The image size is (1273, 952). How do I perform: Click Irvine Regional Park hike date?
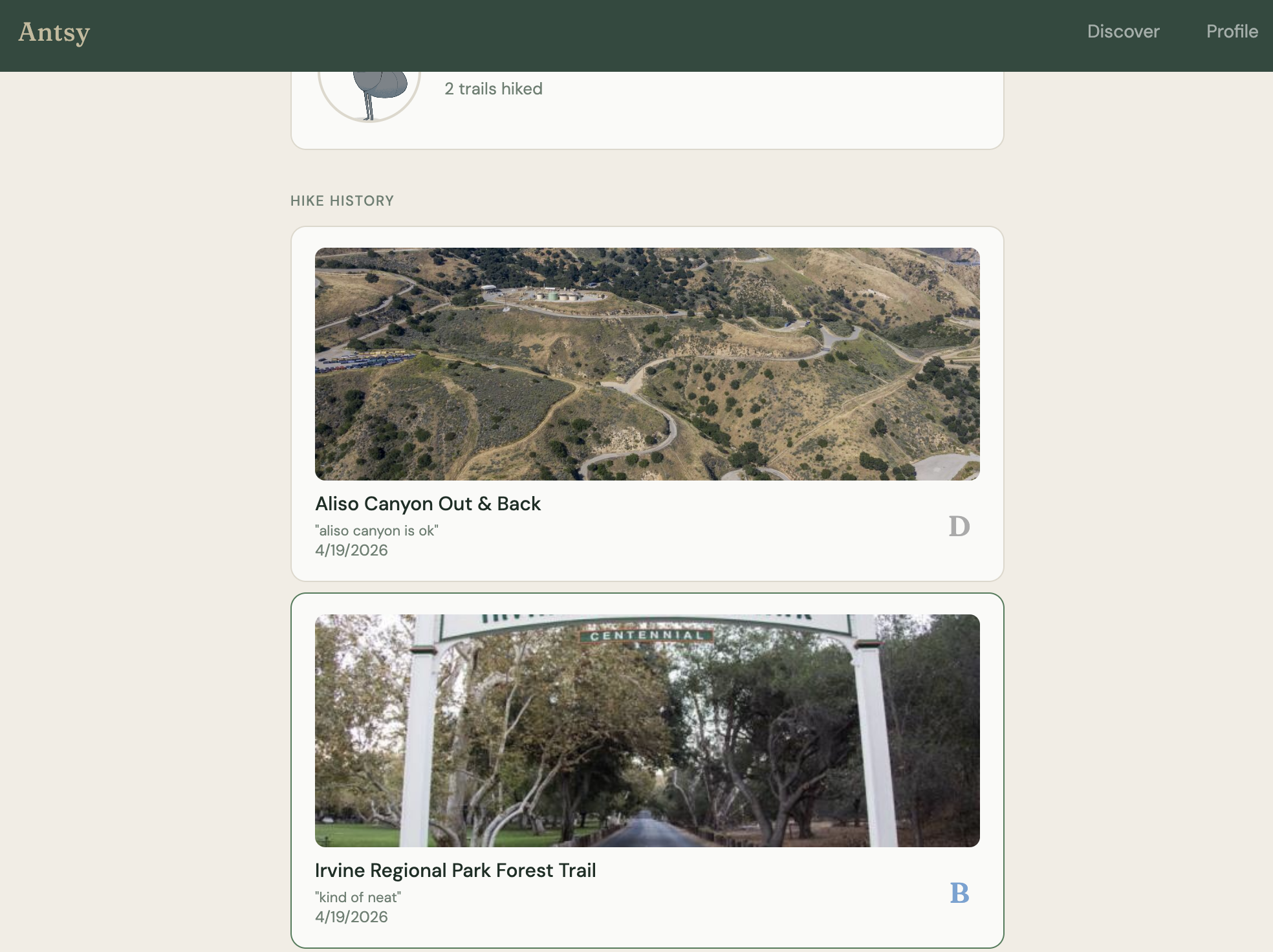tap(351, 917)
